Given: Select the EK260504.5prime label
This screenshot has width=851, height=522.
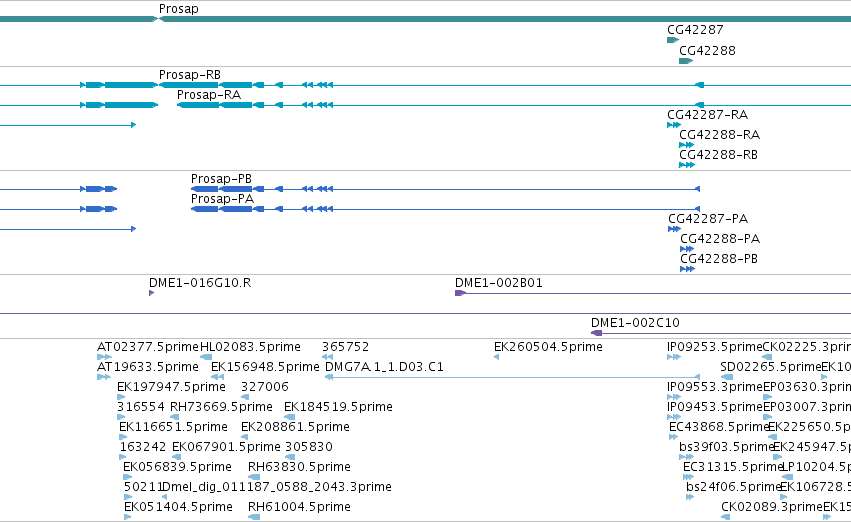Looking at the screenshot, I should [548, 347].
